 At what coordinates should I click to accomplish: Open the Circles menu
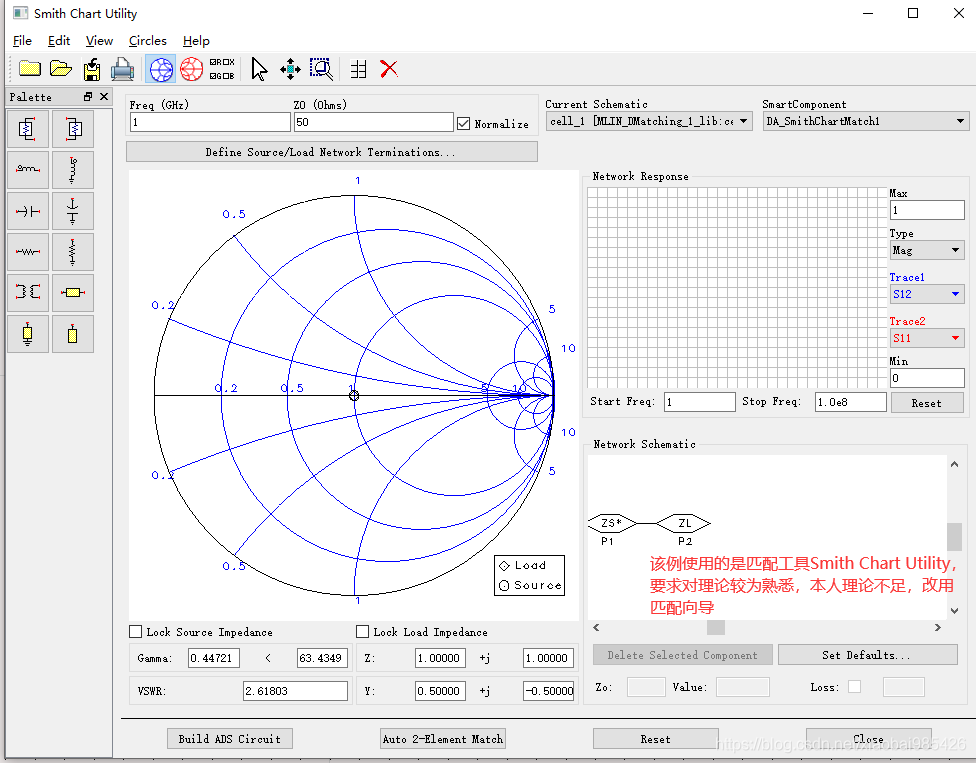[148, 40]
